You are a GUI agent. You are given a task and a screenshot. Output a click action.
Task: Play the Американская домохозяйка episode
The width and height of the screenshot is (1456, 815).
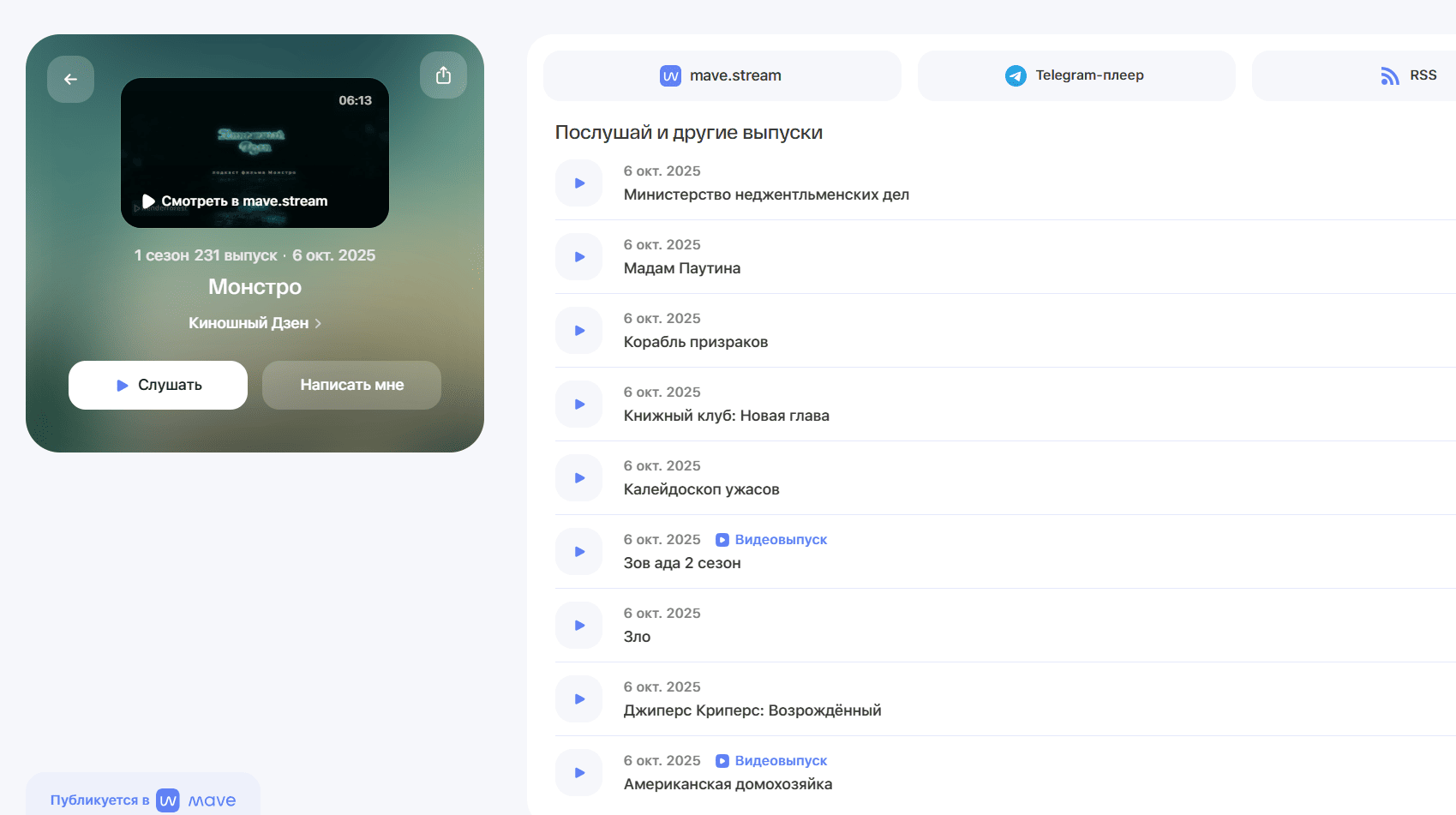(579, 773)
